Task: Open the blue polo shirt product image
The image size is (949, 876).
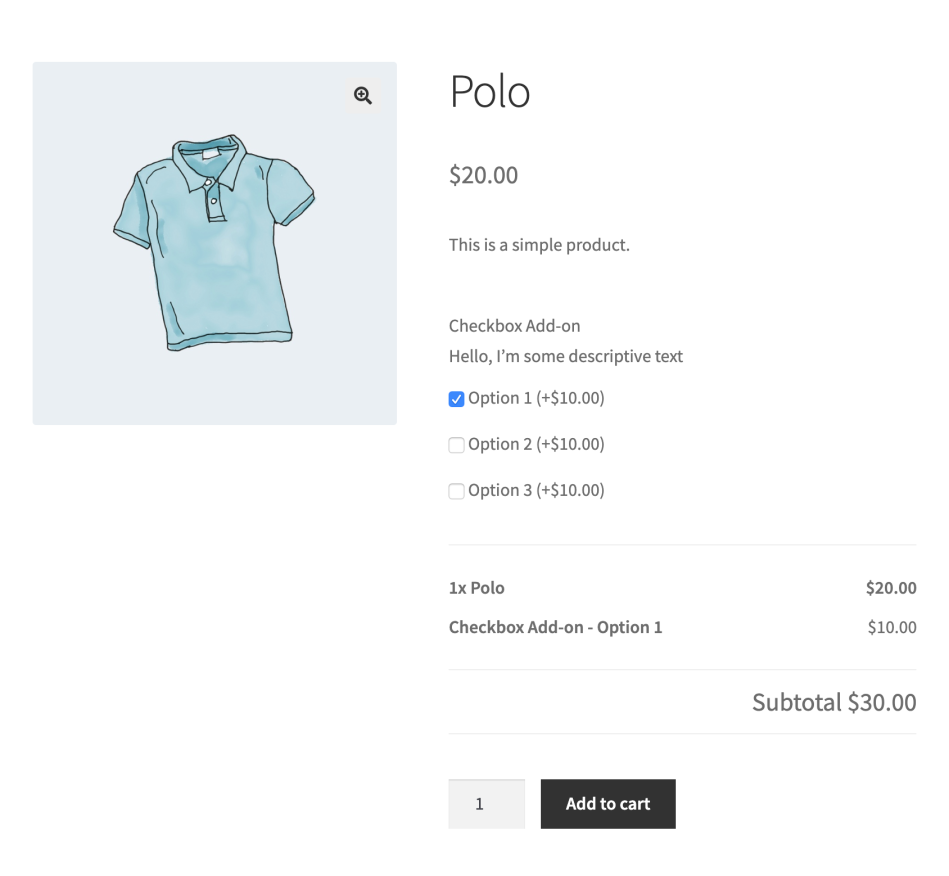Action: [214, 243]
